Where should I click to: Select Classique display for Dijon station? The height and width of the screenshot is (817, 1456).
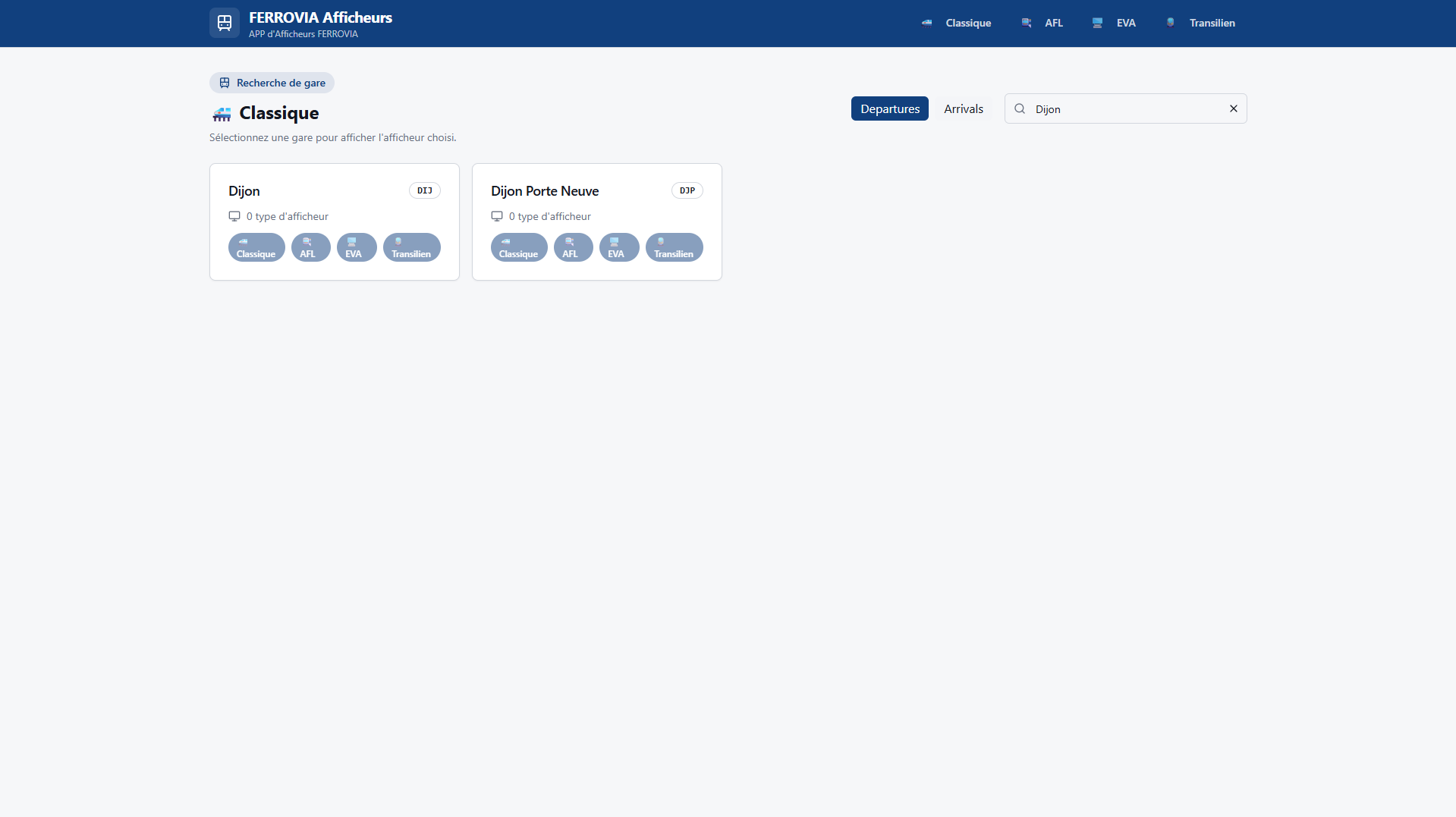(256, 247)
